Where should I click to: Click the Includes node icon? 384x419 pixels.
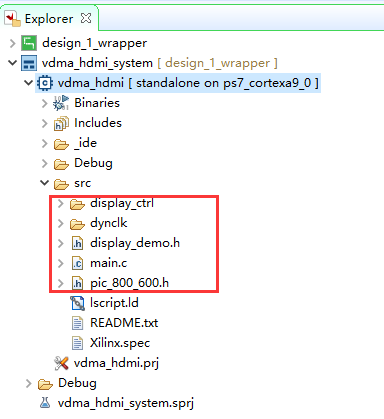click(61, 123)
